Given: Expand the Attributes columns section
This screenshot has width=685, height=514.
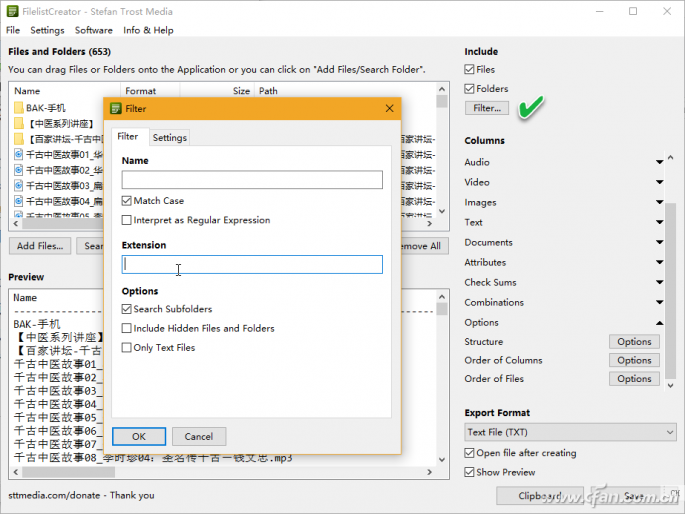Looking at the screenshot, I should 660,262.
